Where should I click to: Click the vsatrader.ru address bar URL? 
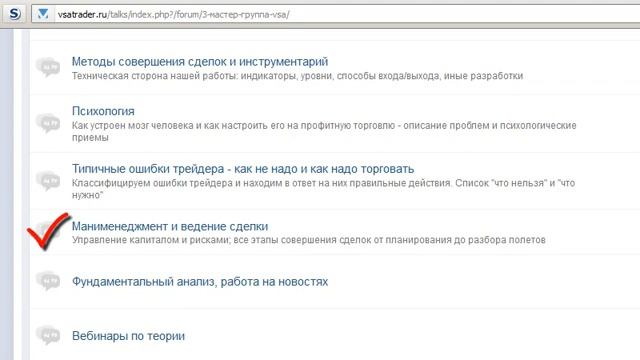click(173, 15)
